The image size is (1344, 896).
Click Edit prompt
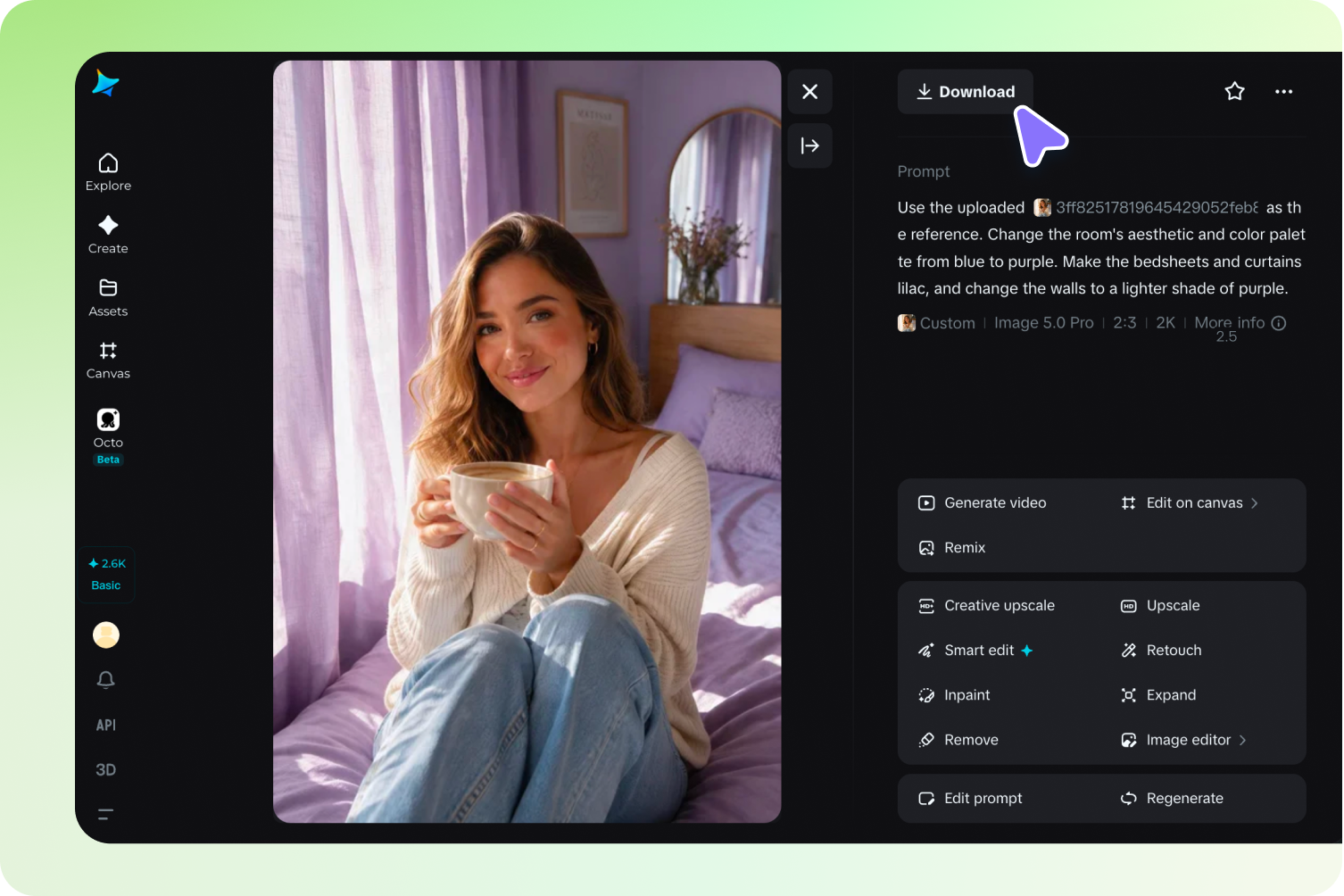click(x=970, y=799)
